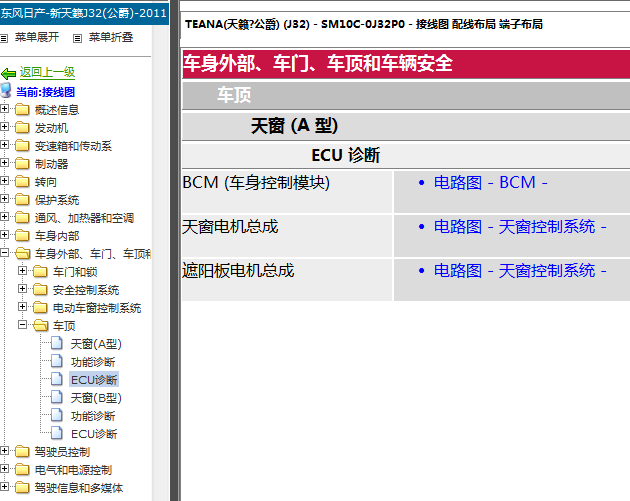Click the green back arrow icon
The height and width of the screenshot is (501, 630).
[x=8, y=74]
